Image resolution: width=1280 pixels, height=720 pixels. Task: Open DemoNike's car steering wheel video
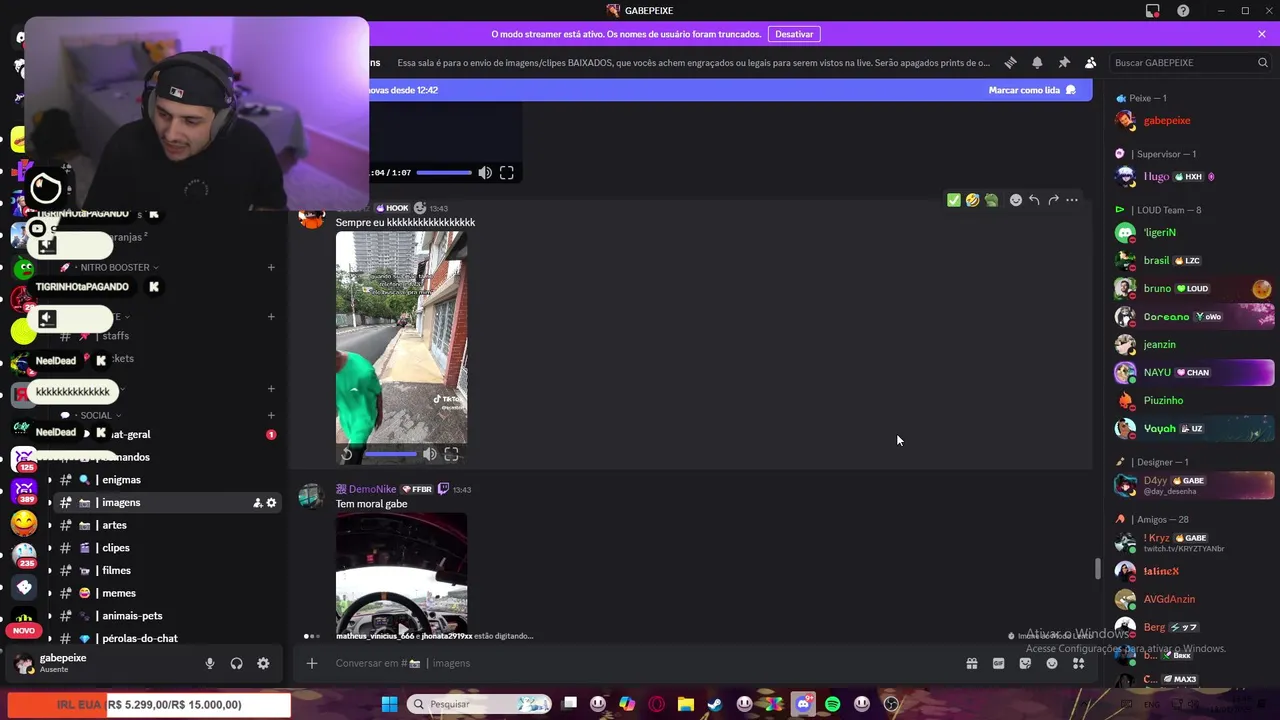pos(401,574)
